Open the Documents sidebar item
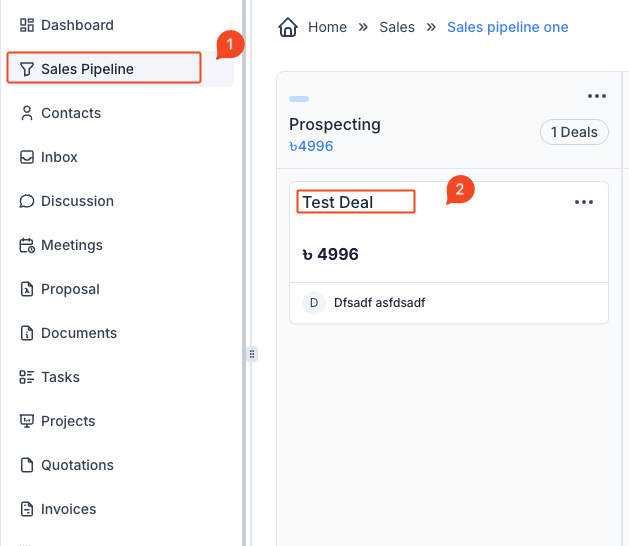 pyautogui.click(x=78, y=333)
